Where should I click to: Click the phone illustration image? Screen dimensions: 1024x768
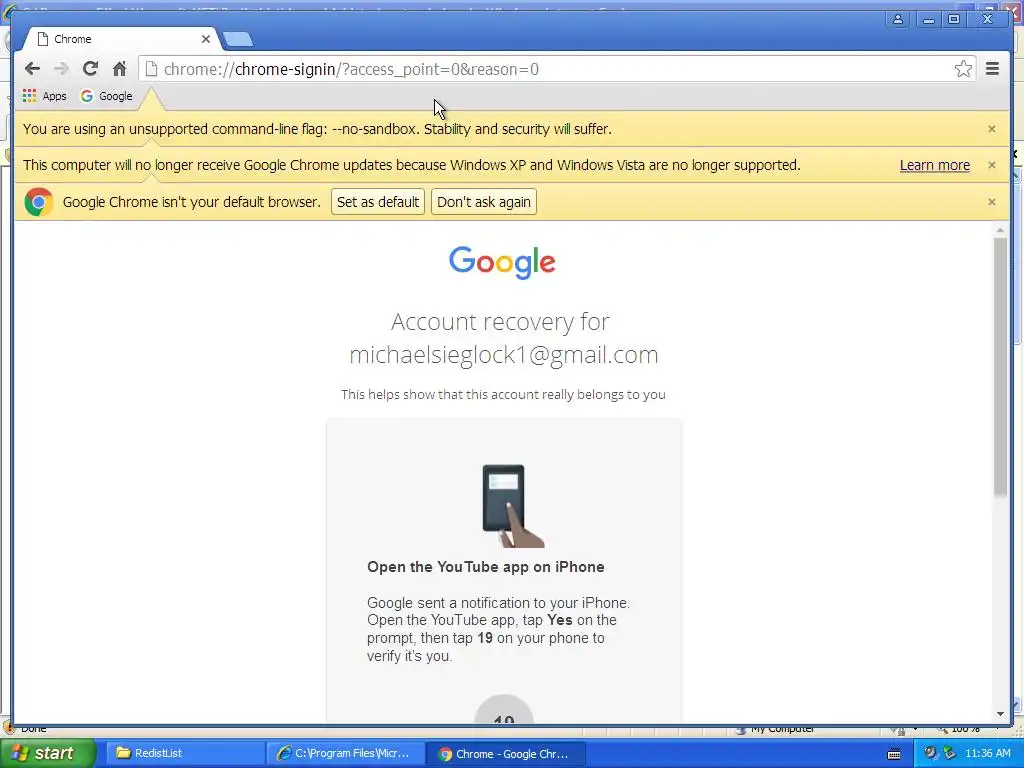point(512,505)
